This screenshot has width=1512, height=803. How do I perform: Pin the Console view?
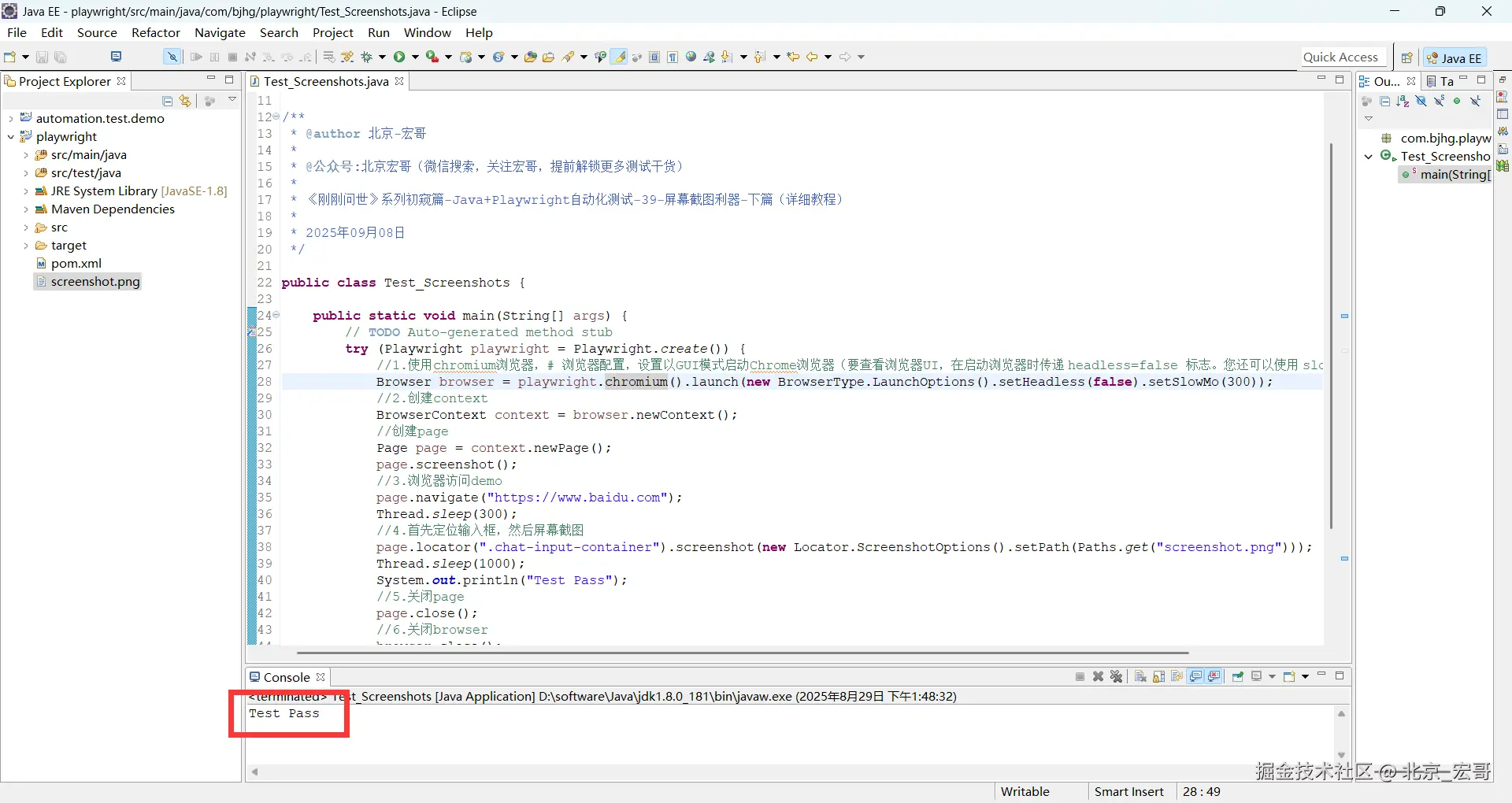(x=1237, y=676)
